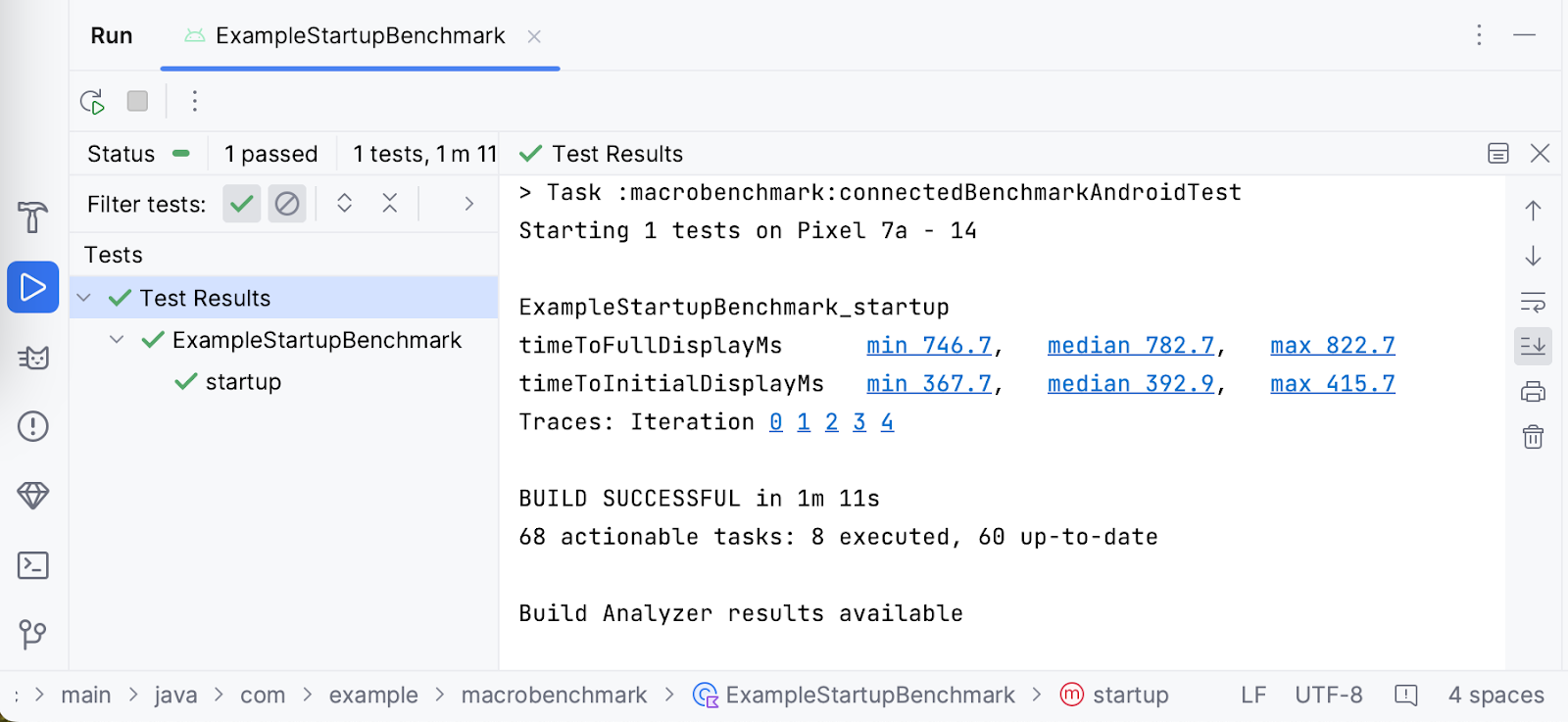The image size is (1568, 722).
Task: Toggle the show passed tests filter
Action: (241, 204)
